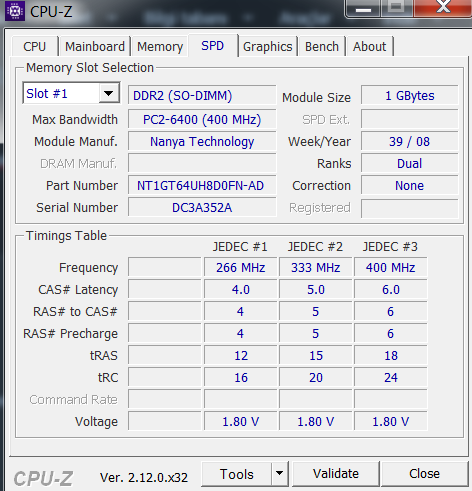This screenshot has width=472, height=491.
Task: Select CAS# Latency 5.0 cell
Action: [315, 289]
